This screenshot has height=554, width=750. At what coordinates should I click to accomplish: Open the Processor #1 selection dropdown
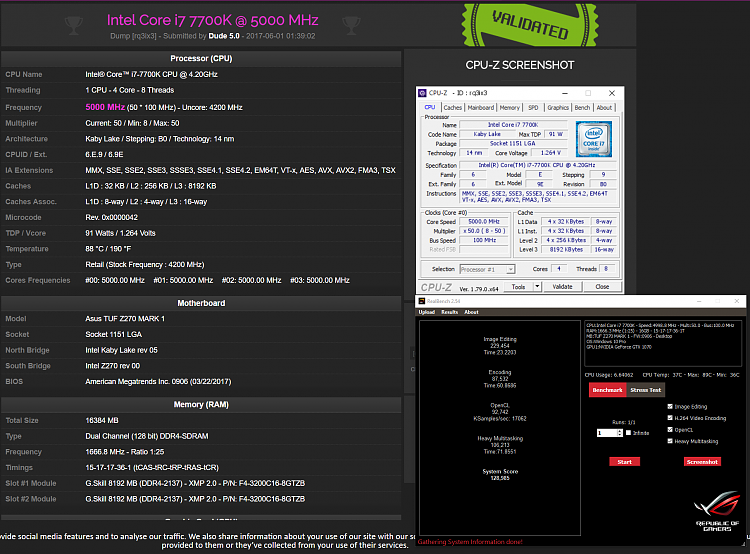point(487,269)
